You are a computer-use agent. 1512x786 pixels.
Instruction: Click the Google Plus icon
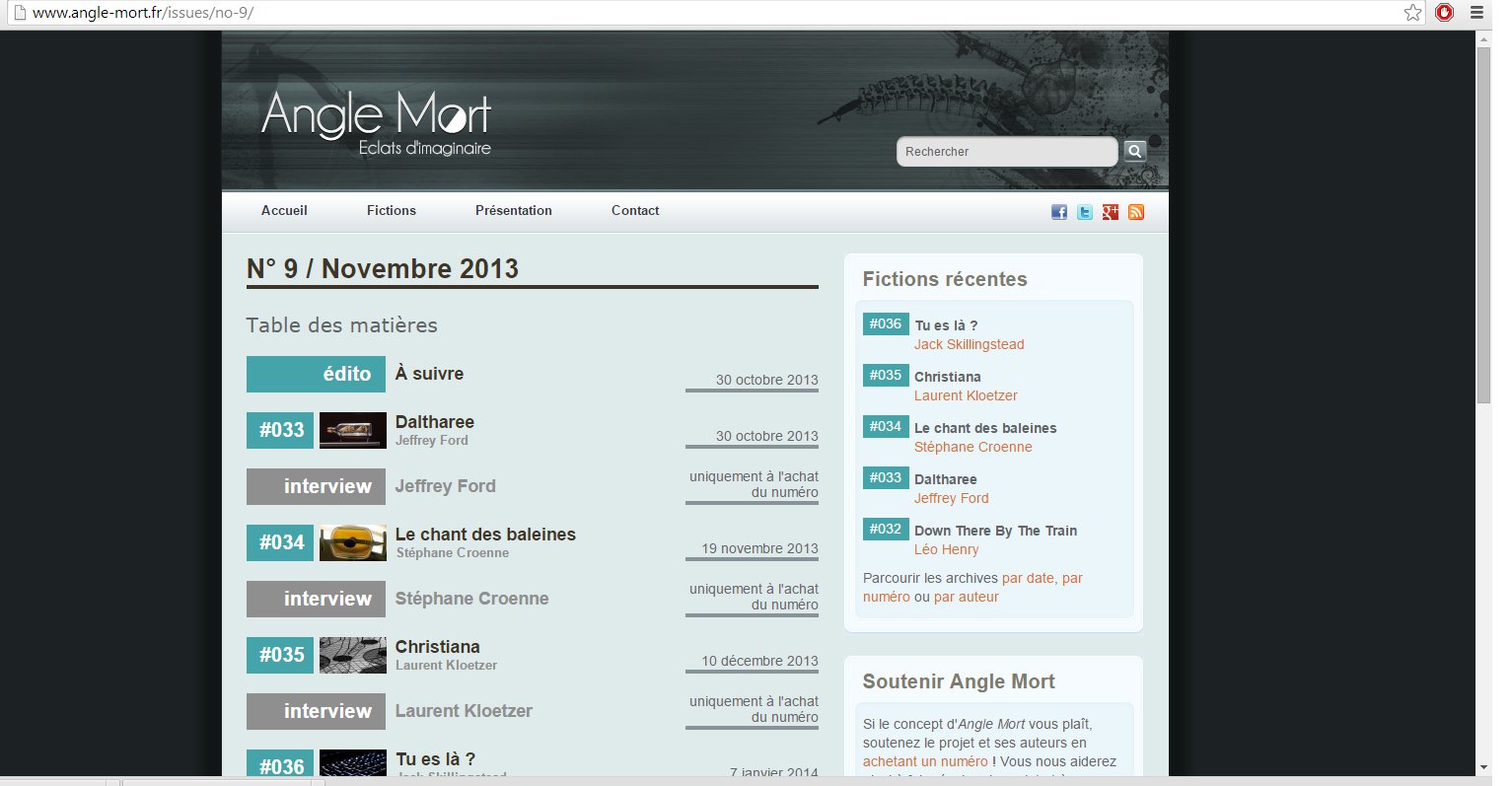[1111, 212]
